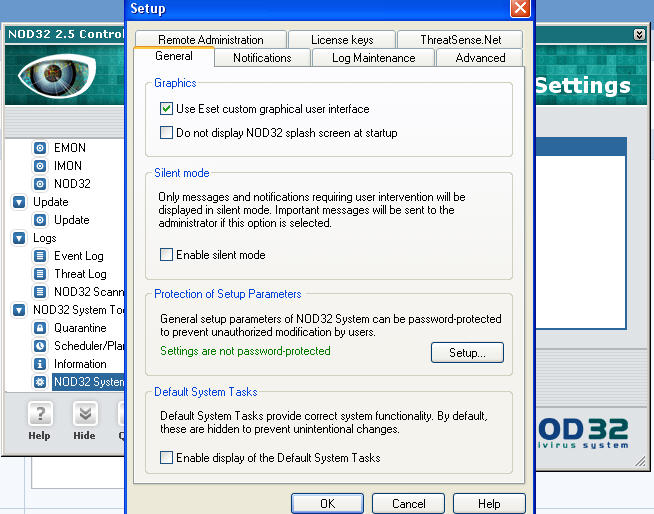Viewport: 654px width, 514px height.
Task: Tick Enable silent mode checkbox
Action: click(x=166, y=254)
